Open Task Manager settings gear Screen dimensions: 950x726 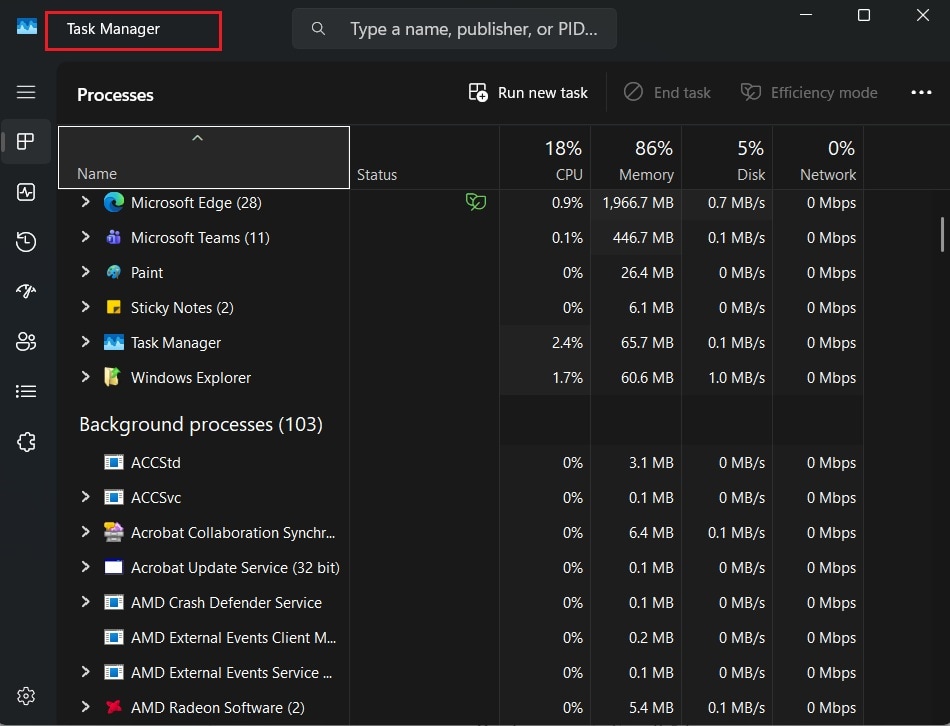26,696
